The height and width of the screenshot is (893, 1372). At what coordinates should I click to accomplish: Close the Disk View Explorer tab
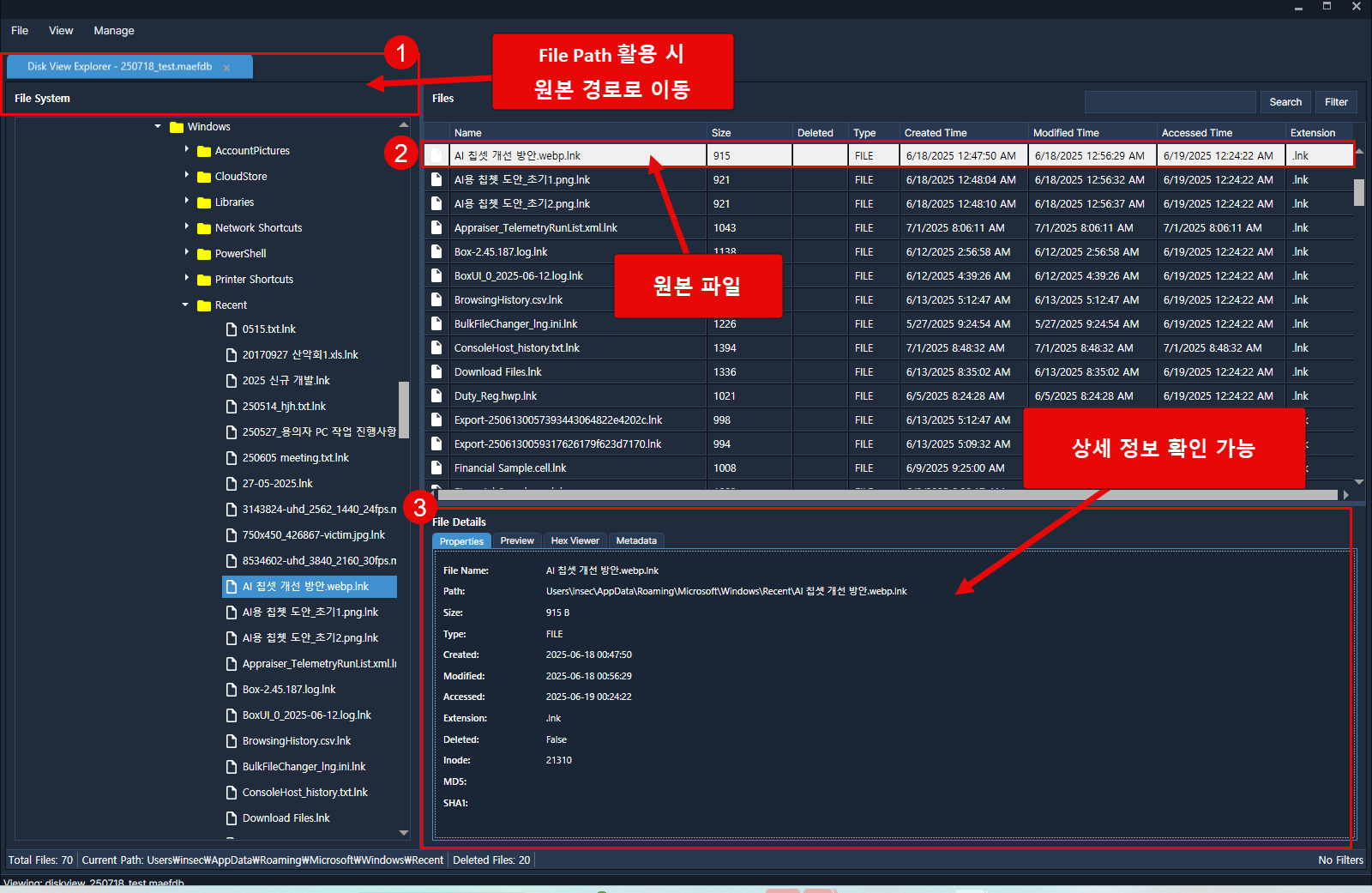[x=226, y=68]
